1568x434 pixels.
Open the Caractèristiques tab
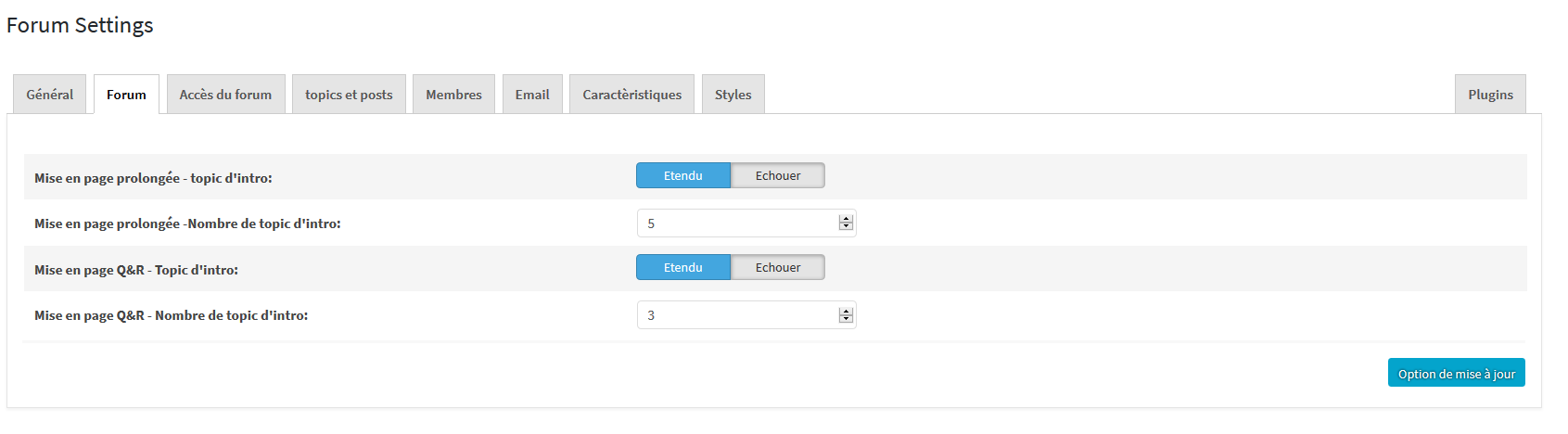tap(631, 95)
